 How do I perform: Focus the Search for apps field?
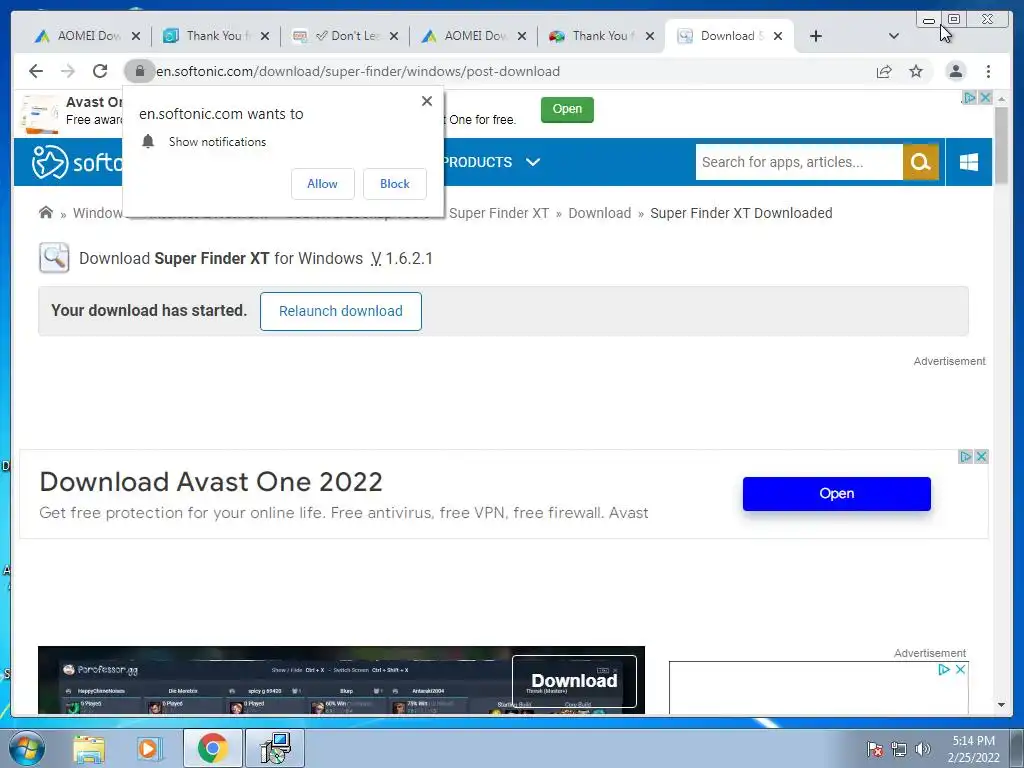click(x=799, y=162)
